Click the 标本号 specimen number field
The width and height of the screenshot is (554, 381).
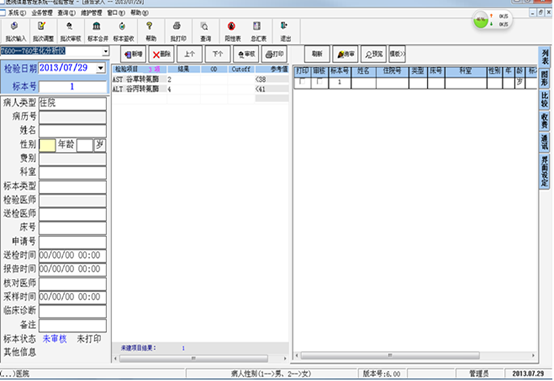(72, 87)
